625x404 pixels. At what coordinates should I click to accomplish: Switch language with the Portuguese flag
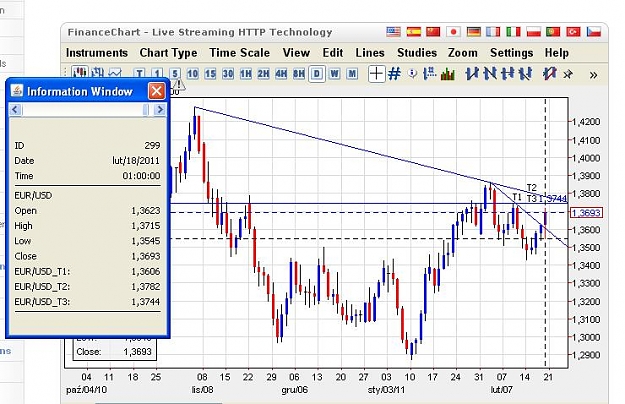tap(553, 32)
